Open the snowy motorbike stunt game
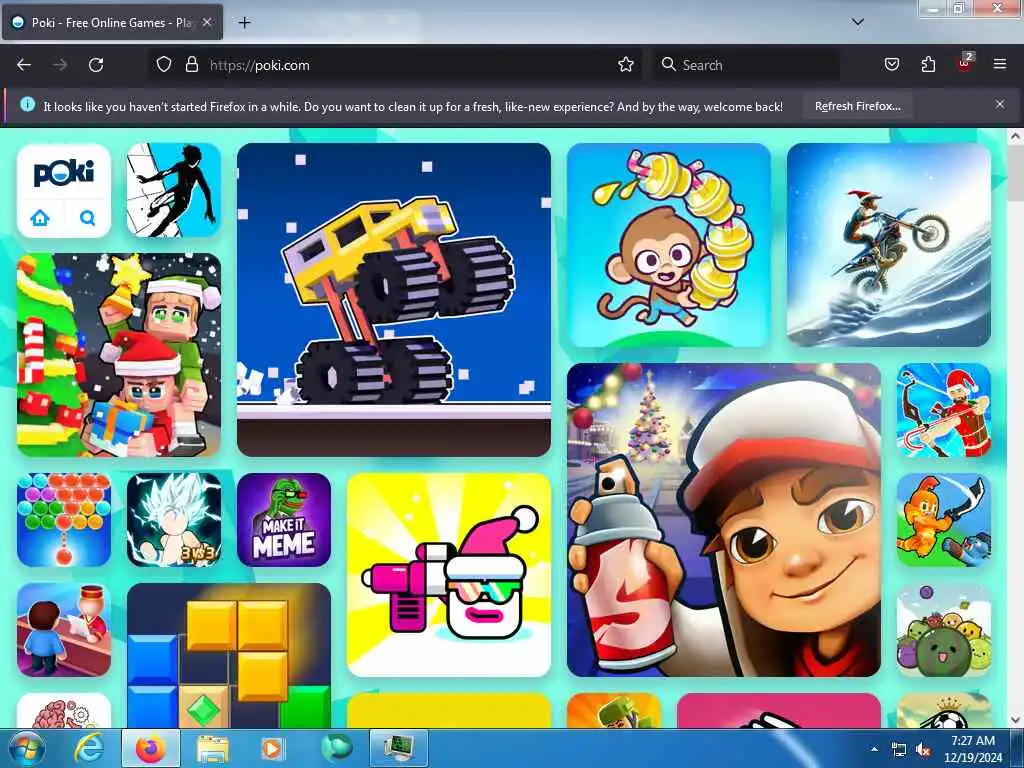The height and width of the screenshot is (768, 1024). (889, 245)
